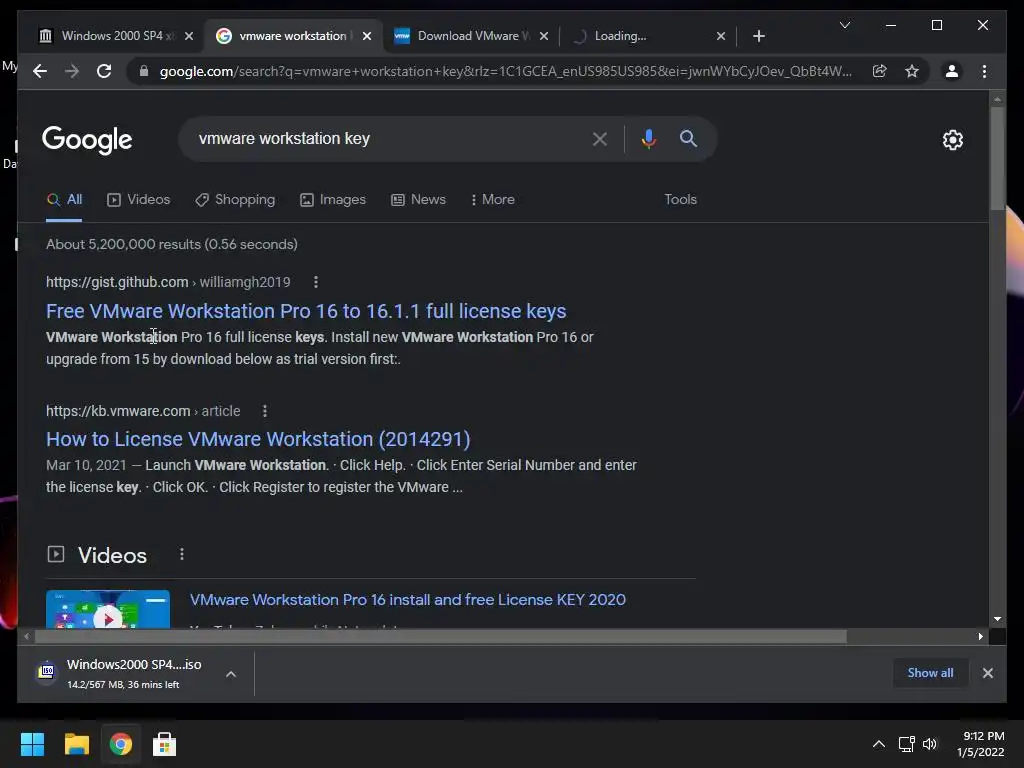The height and width of the screenshot is (768, 1024).
Task: Switch to News results
Action: (x=419, y=200)
